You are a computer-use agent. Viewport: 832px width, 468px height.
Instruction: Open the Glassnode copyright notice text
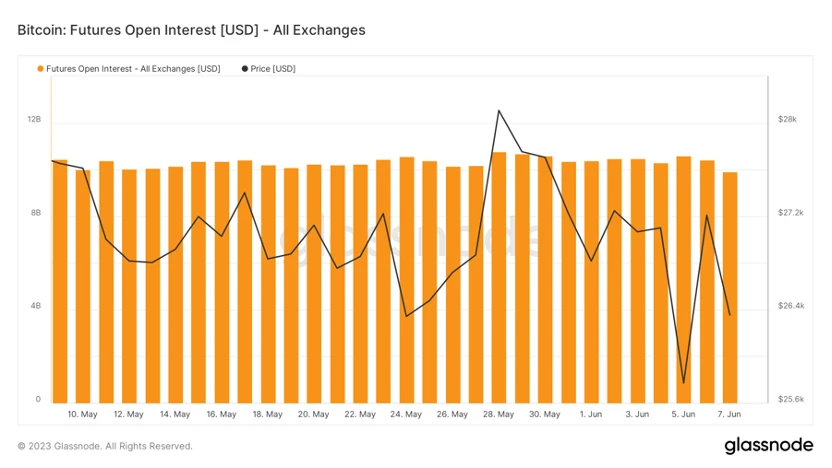point(105,446)
